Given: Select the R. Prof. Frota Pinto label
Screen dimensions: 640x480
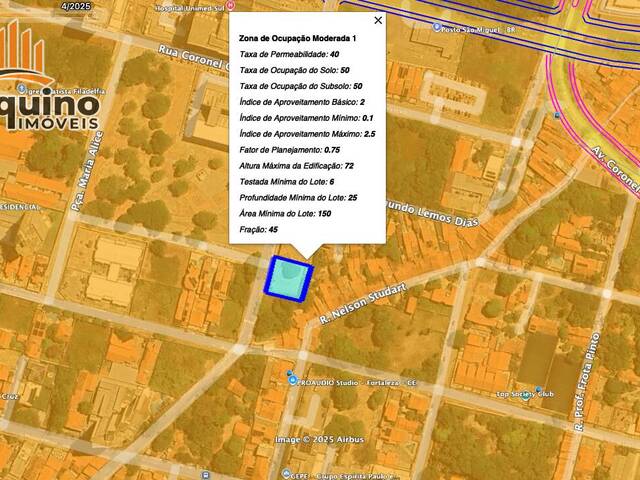Looking at the screenshot, I should point(587,382).
